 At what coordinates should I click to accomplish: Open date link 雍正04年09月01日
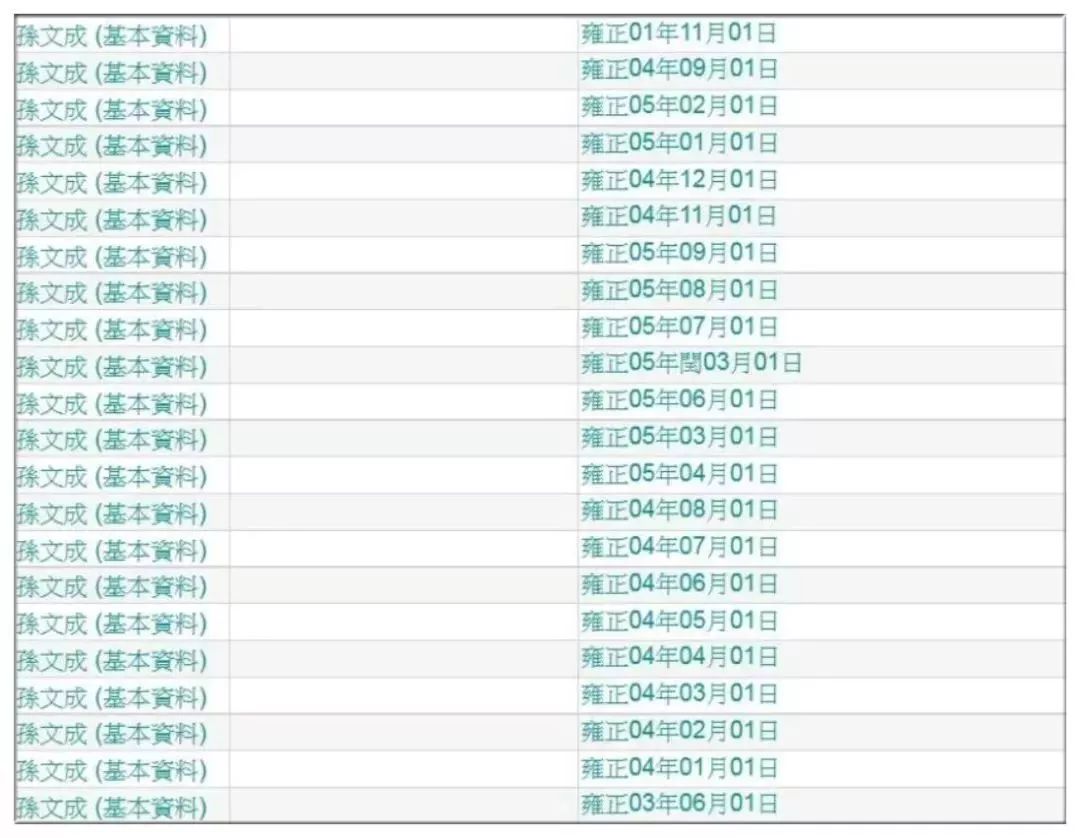click(679, 71)
